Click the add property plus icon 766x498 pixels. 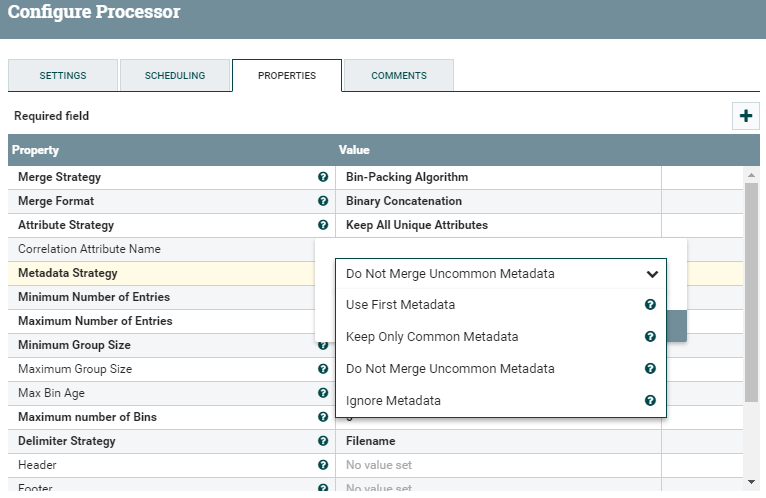745,116
